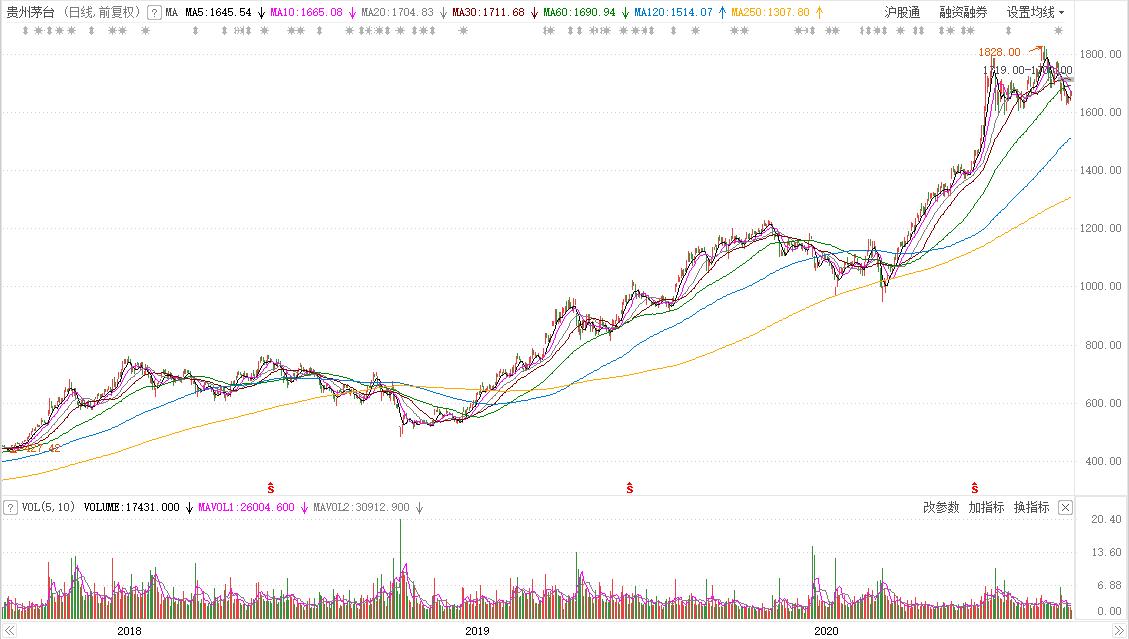Open 融资融券 link
1129x639 pixels.
(963, 12)
